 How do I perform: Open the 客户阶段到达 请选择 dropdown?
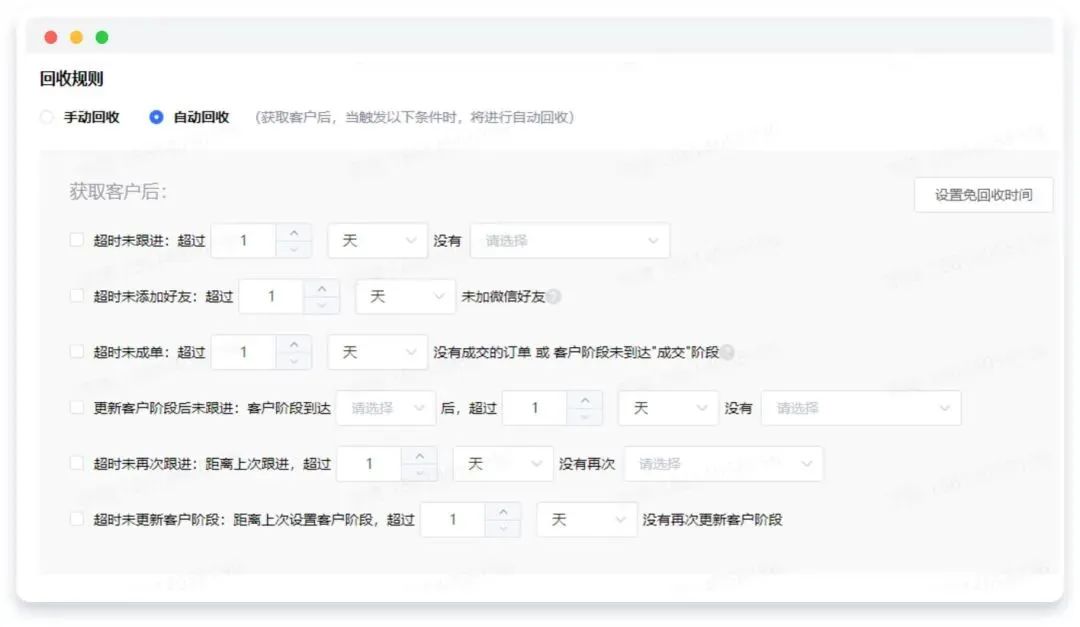(x=386, y=408)
